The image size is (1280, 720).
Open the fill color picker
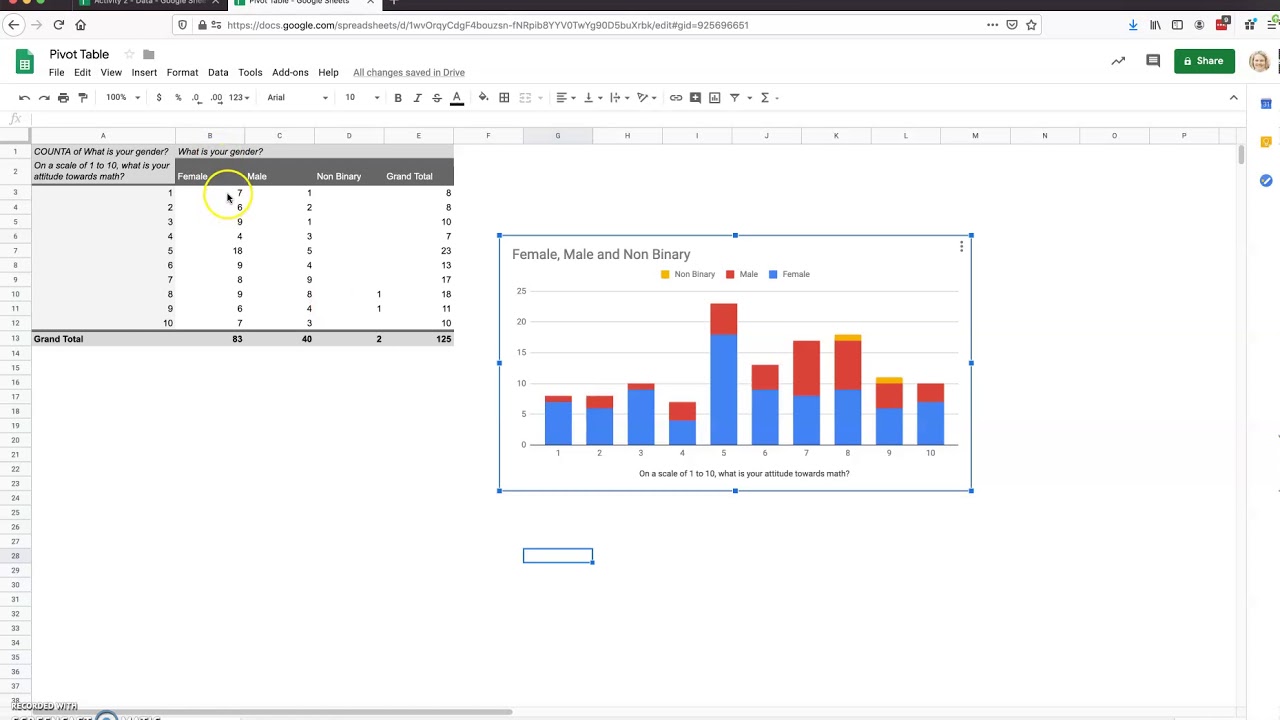(x=483, y=97)
